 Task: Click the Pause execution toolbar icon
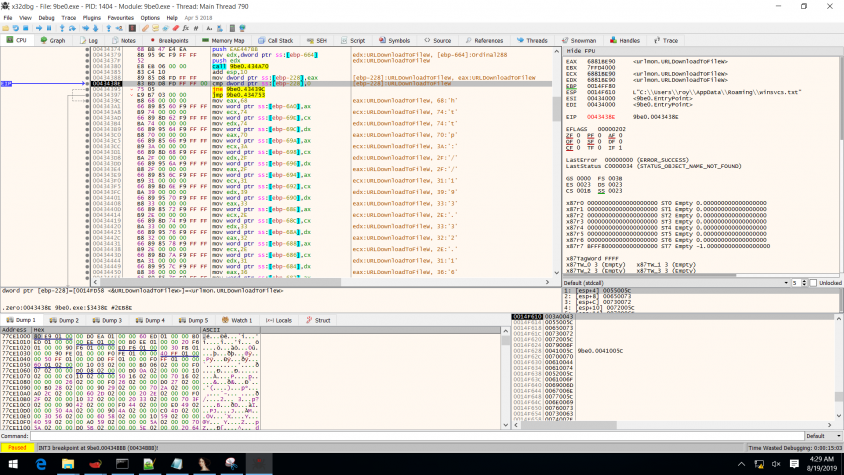click(49, 28)
